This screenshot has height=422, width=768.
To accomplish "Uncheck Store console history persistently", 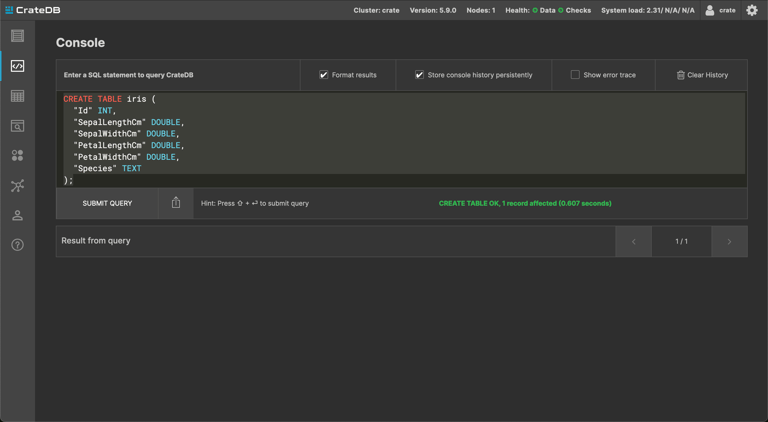I will [x=419, y=75].
